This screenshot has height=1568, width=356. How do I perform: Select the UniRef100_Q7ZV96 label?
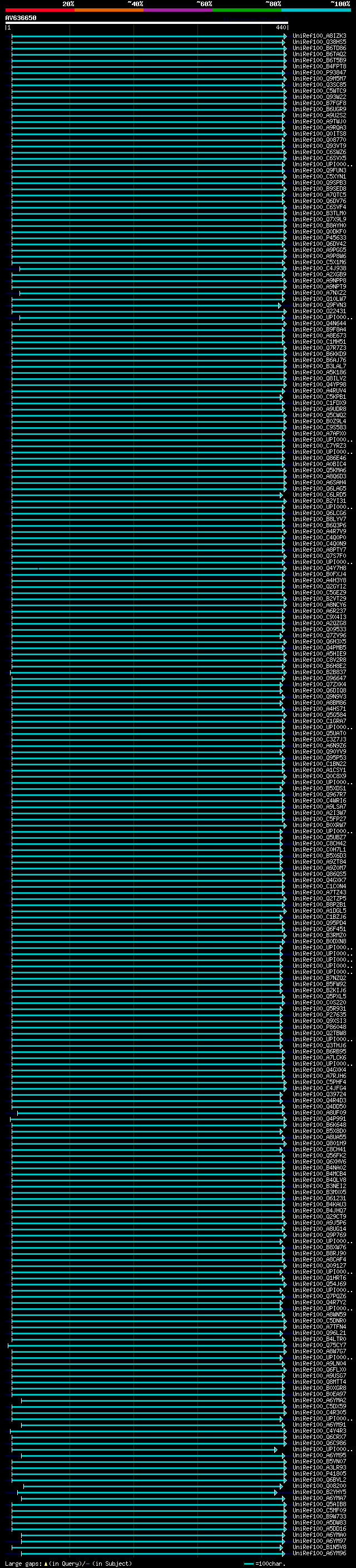319,635
